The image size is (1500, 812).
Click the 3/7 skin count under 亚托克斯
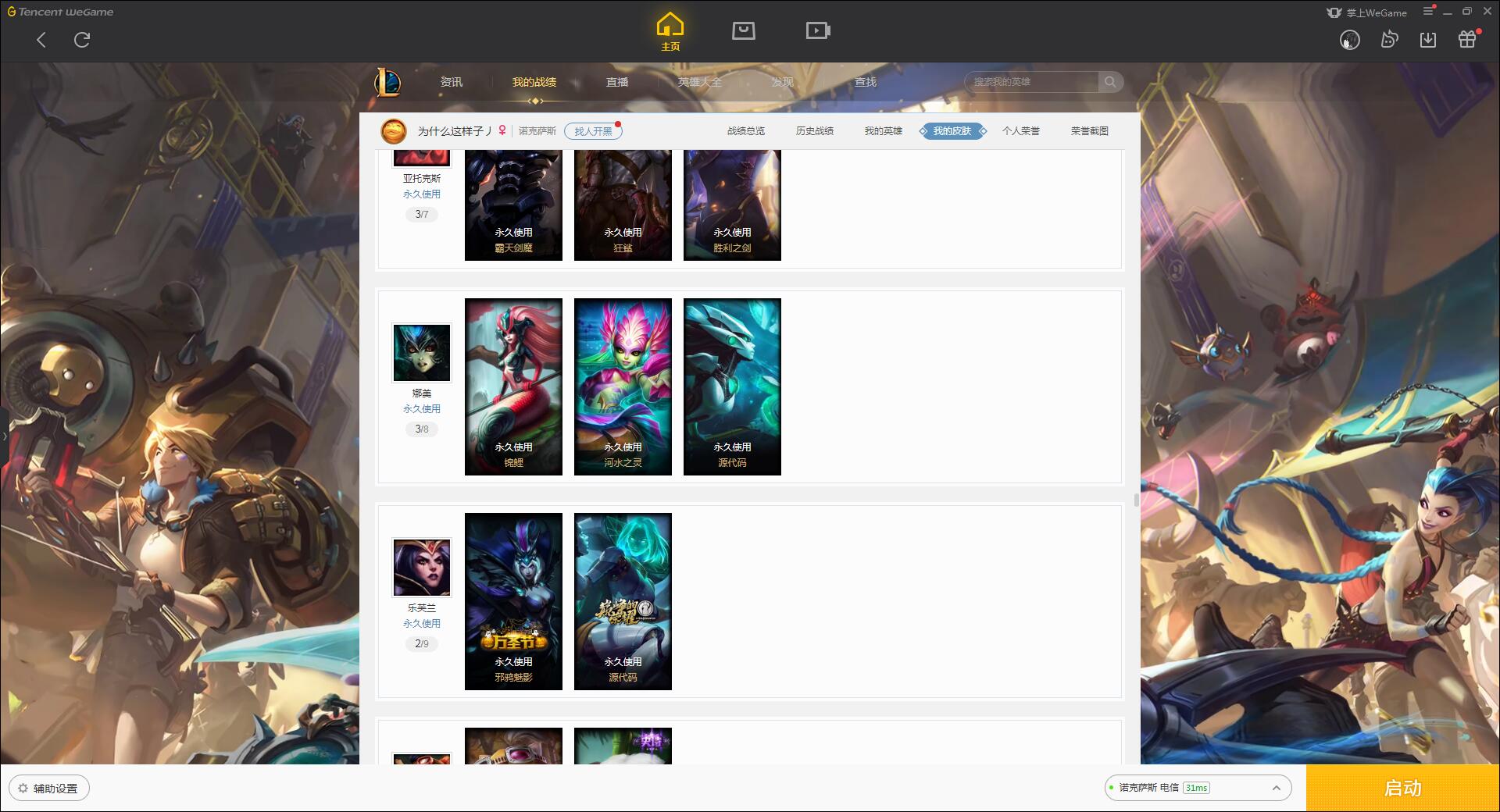[x=422, y=215]
